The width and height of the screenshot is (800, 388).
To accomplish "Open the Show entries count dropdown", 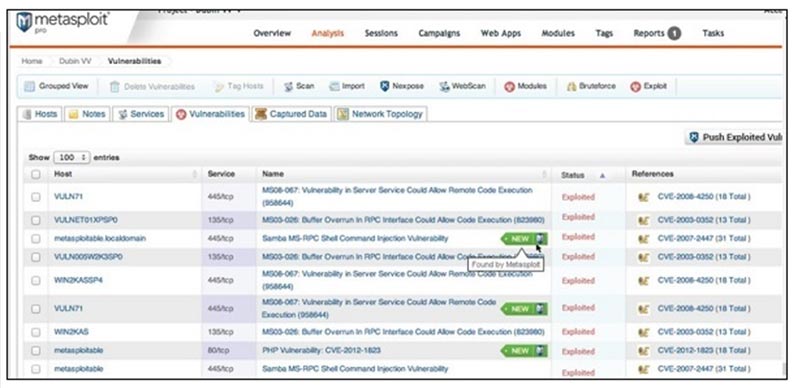I will point(72,157).
